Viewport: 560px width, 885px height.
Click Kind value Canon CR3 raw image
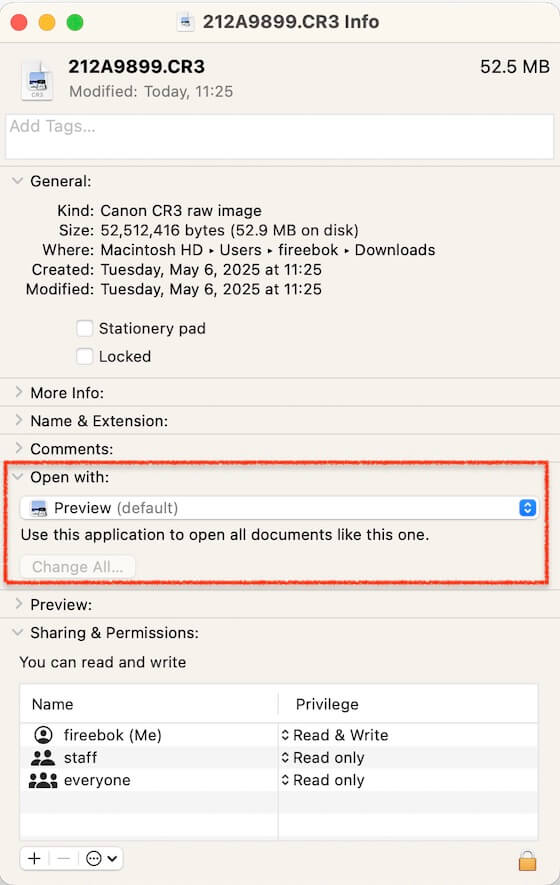point(181,211)
